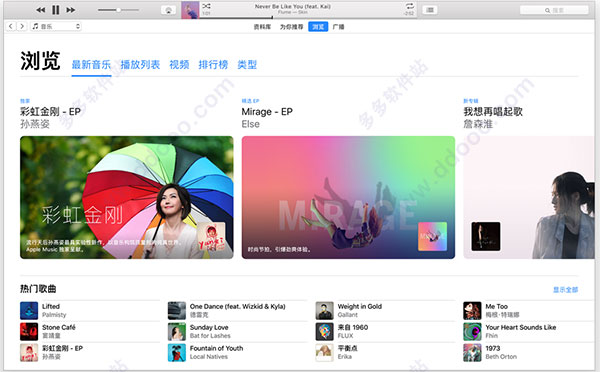This screenshot has width=600, height=372.
Task: Click the One Dance cover art
Action: (177, 311)
